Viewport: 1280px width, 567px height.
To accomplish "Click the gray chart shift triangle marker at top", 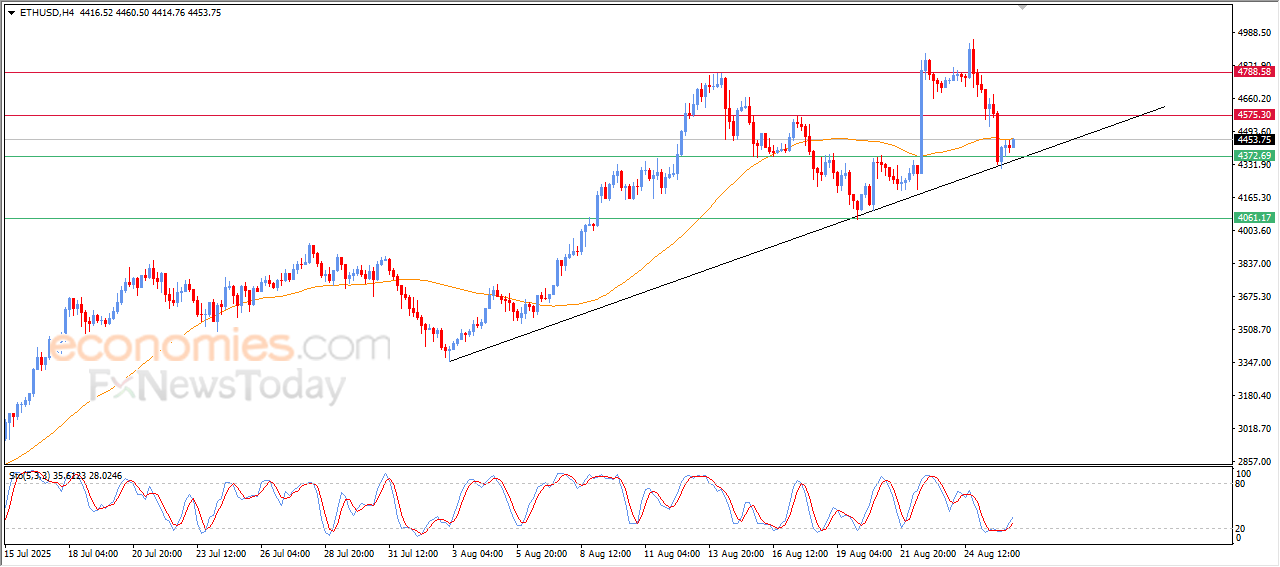I will pos(1022,7).
